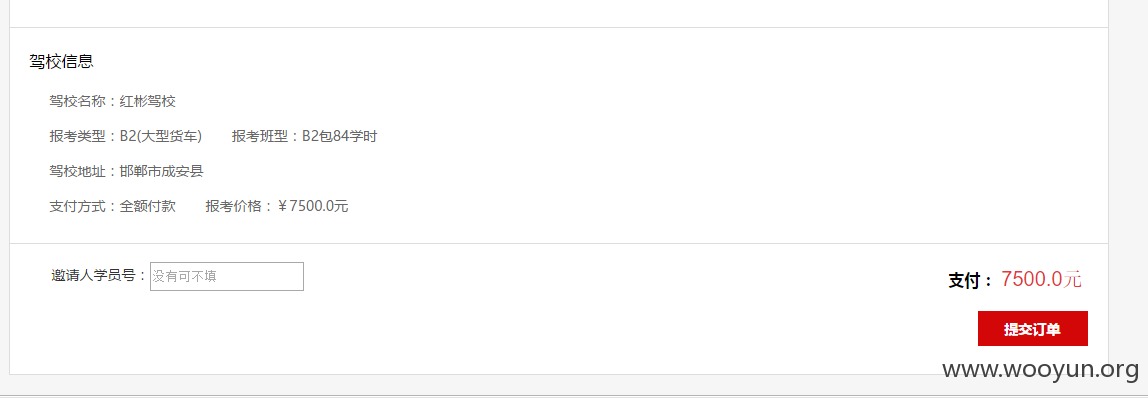Select the address 邯郸市成安县

point(162,172)
